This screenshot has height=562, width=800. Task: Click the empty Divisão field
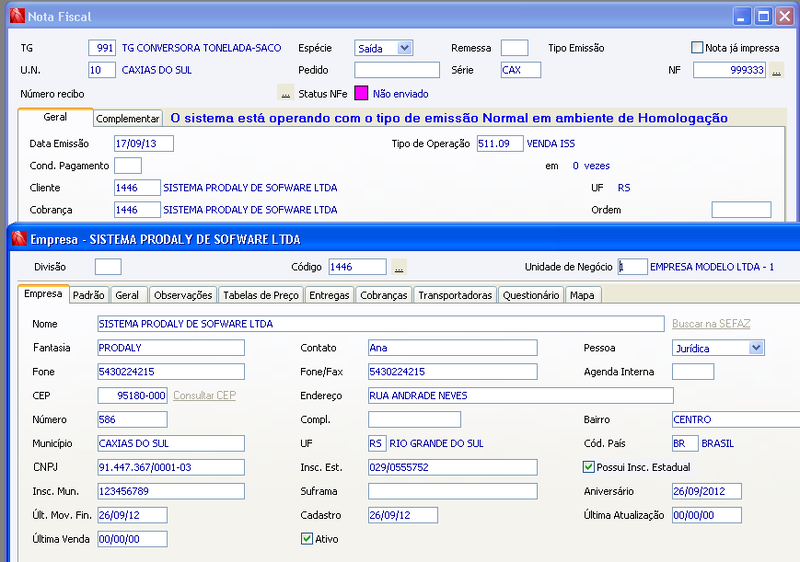tap(108, 267)
